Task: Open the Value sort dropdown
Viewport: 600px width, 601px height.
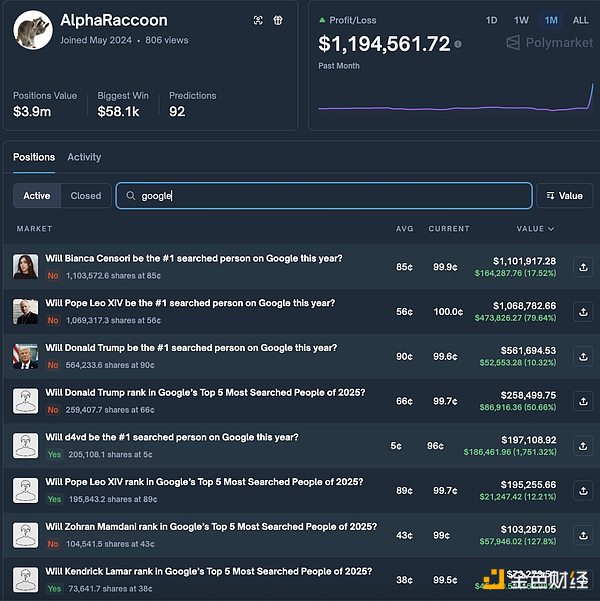Action: (x=564, y=195)
